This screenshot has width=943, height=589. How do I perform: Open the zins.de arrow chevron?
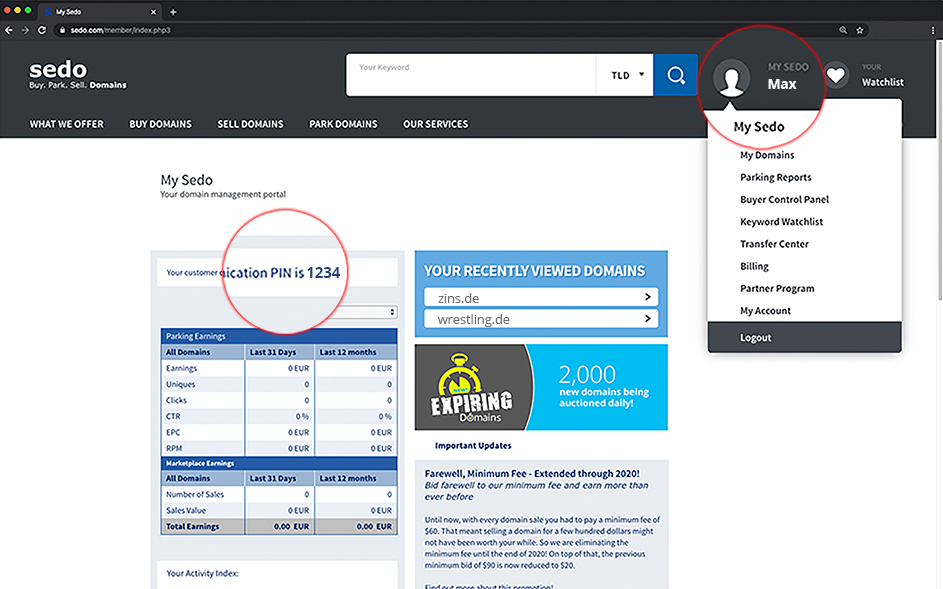coord(648,297)
